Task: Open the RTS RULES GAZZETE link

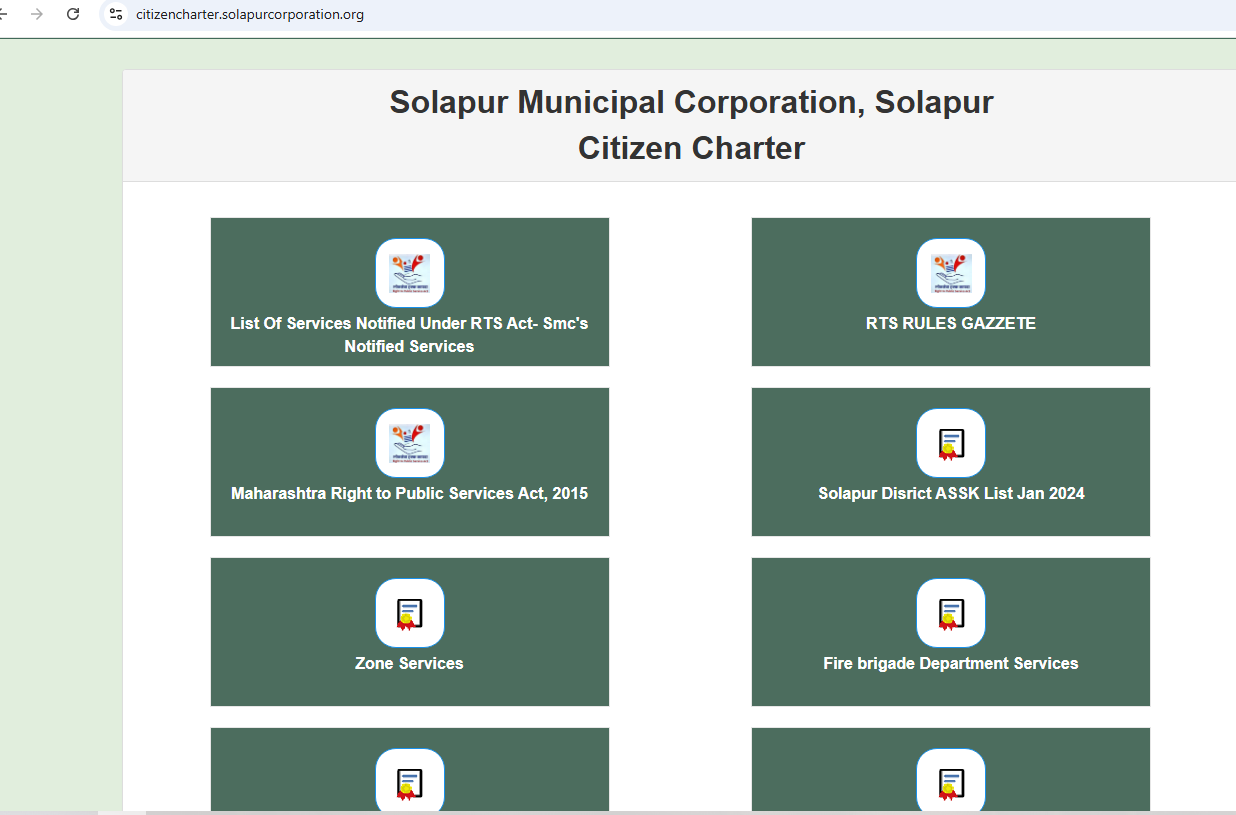Action: pyautogui.click(x=951, y=324)
